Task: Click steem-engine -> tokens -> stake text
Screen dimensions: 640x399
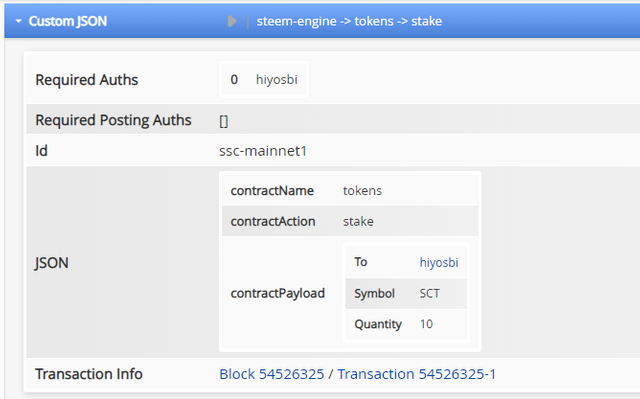Action: click(x=349, y=21)
